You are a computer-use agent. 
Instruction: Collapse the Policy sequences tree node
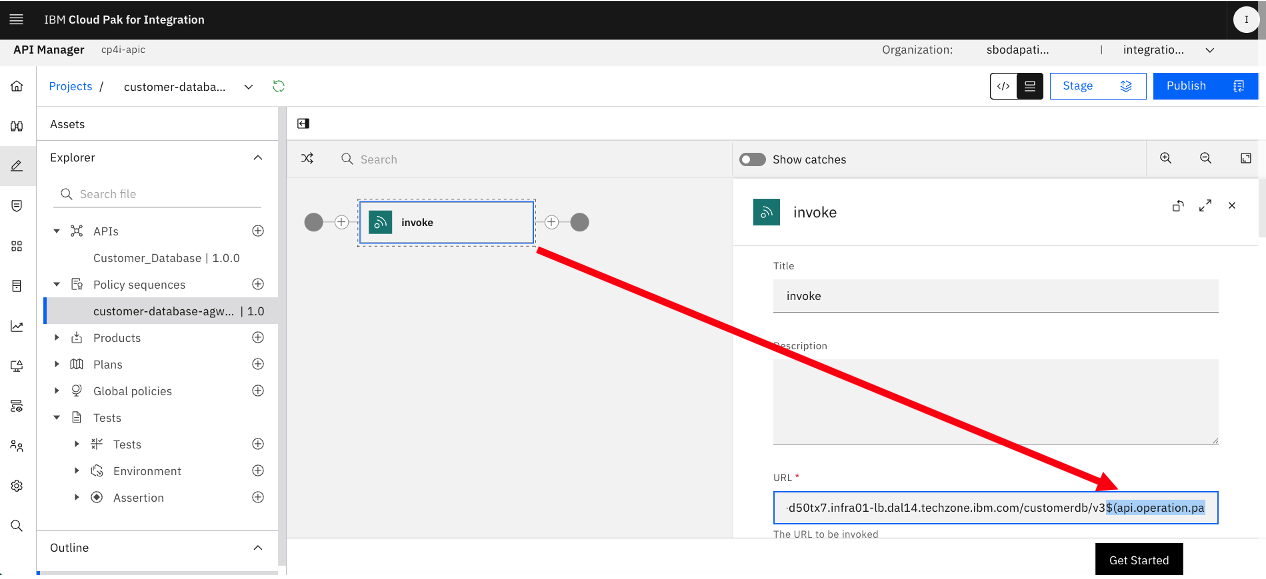click(57, 284)
